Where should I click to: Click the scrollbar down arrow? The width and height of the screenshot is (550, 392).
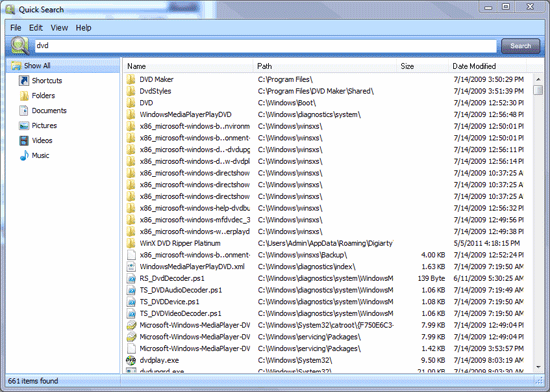pos(538,367)
